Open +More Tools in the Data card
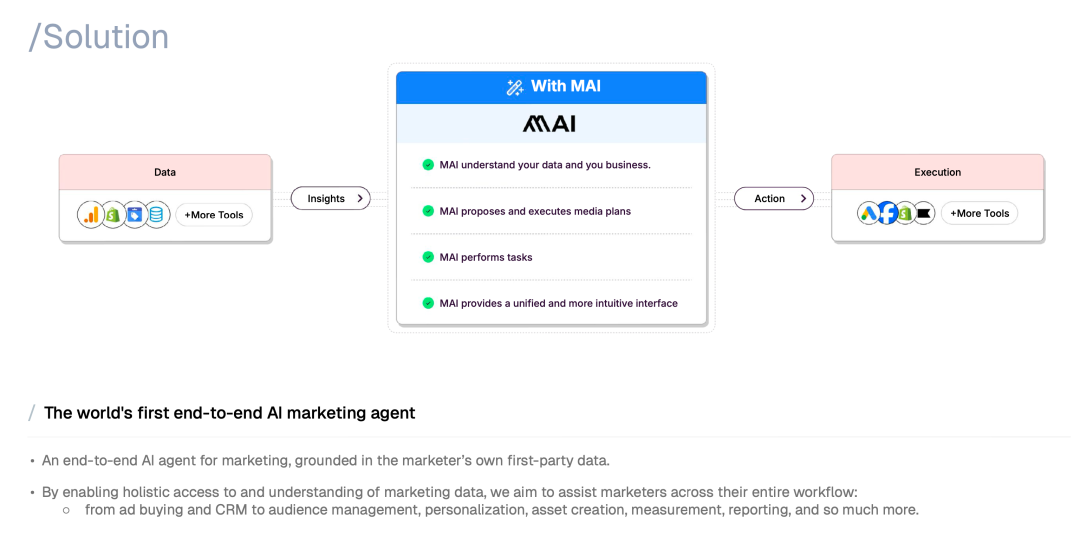Image resolution: width=1080 pixels, height=549 pixels. point(214,215)
